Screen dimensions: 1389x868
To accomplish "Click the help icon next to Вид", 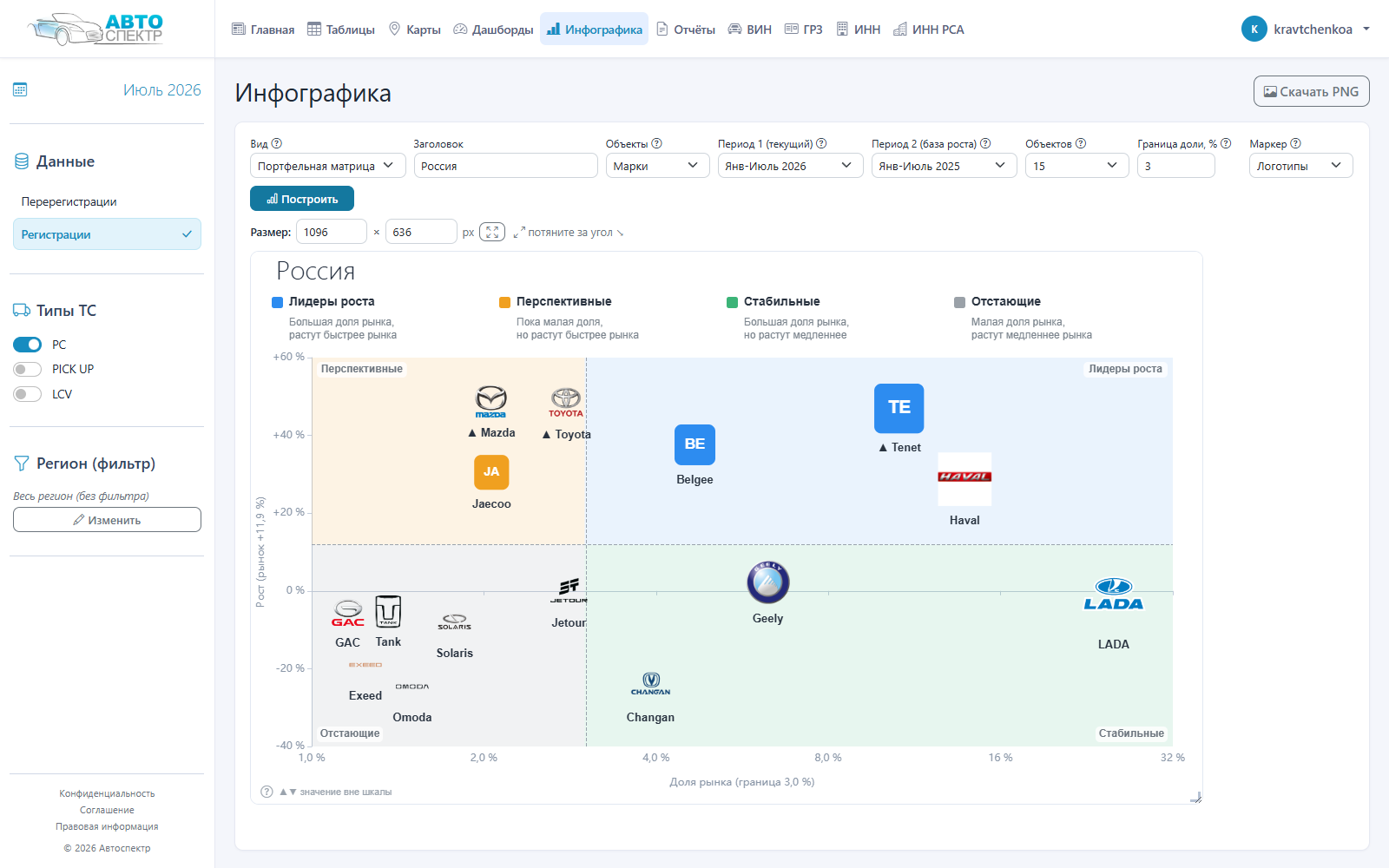I will click(x=277, y=143).
